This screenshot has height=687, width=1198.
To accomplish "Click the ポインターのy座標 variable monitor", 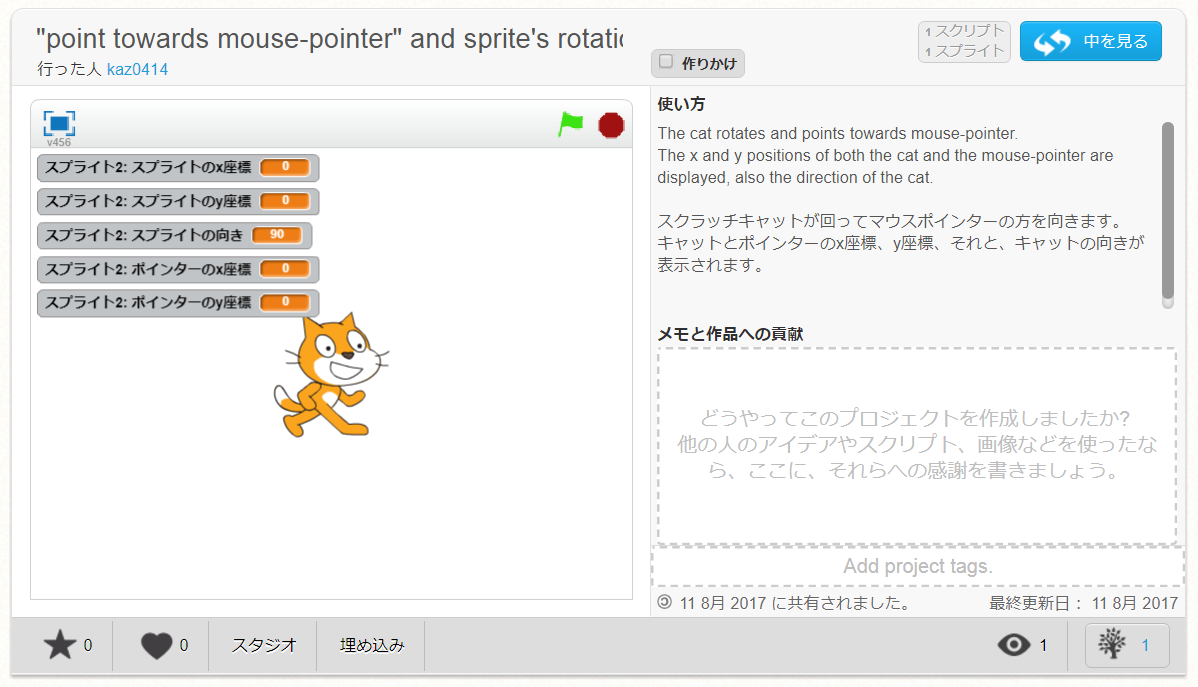I will (x=177, y=303).
